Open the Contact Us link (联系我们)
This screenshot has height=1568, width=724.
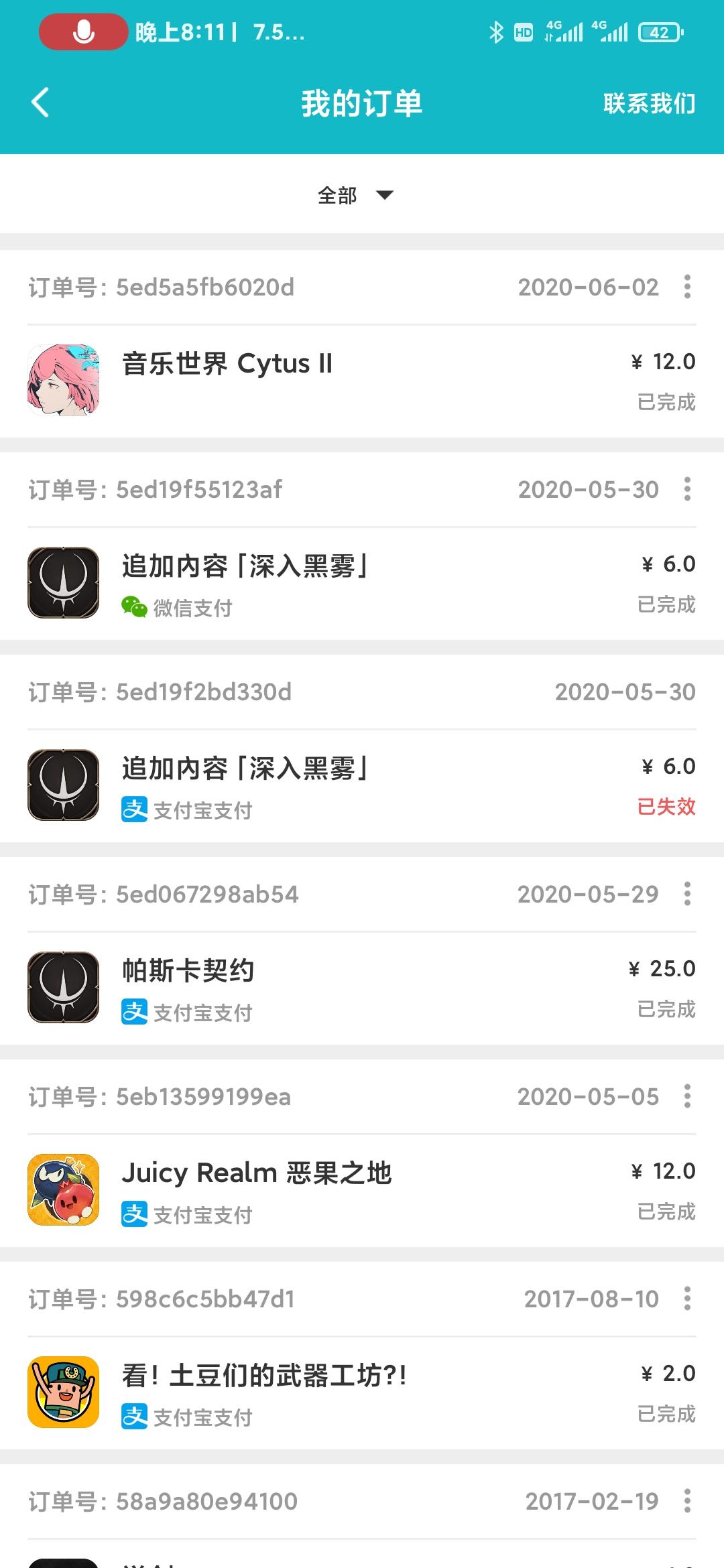[649, 103]
